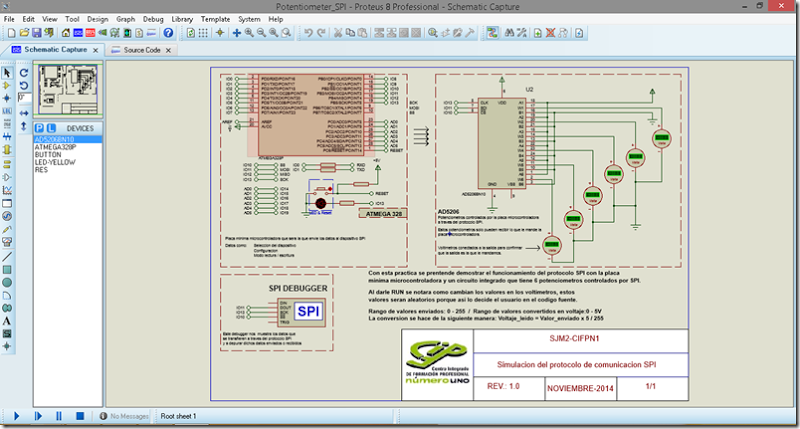Click the rotation angle input field
The height and width of the screenshot is (429, 800).
24,98
